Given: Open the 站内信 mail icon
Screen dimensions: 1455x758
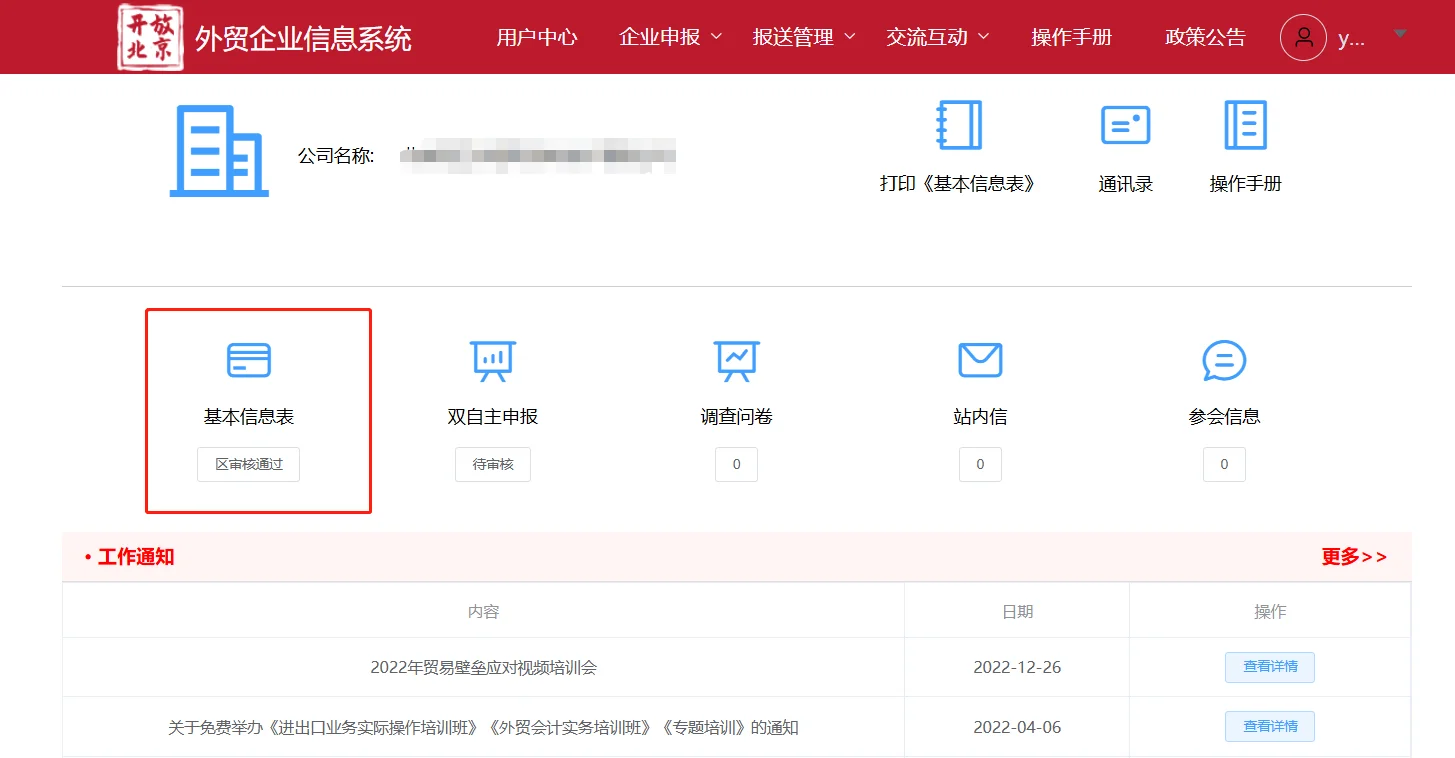Looking at the screenshot, I should click(979, 359).
